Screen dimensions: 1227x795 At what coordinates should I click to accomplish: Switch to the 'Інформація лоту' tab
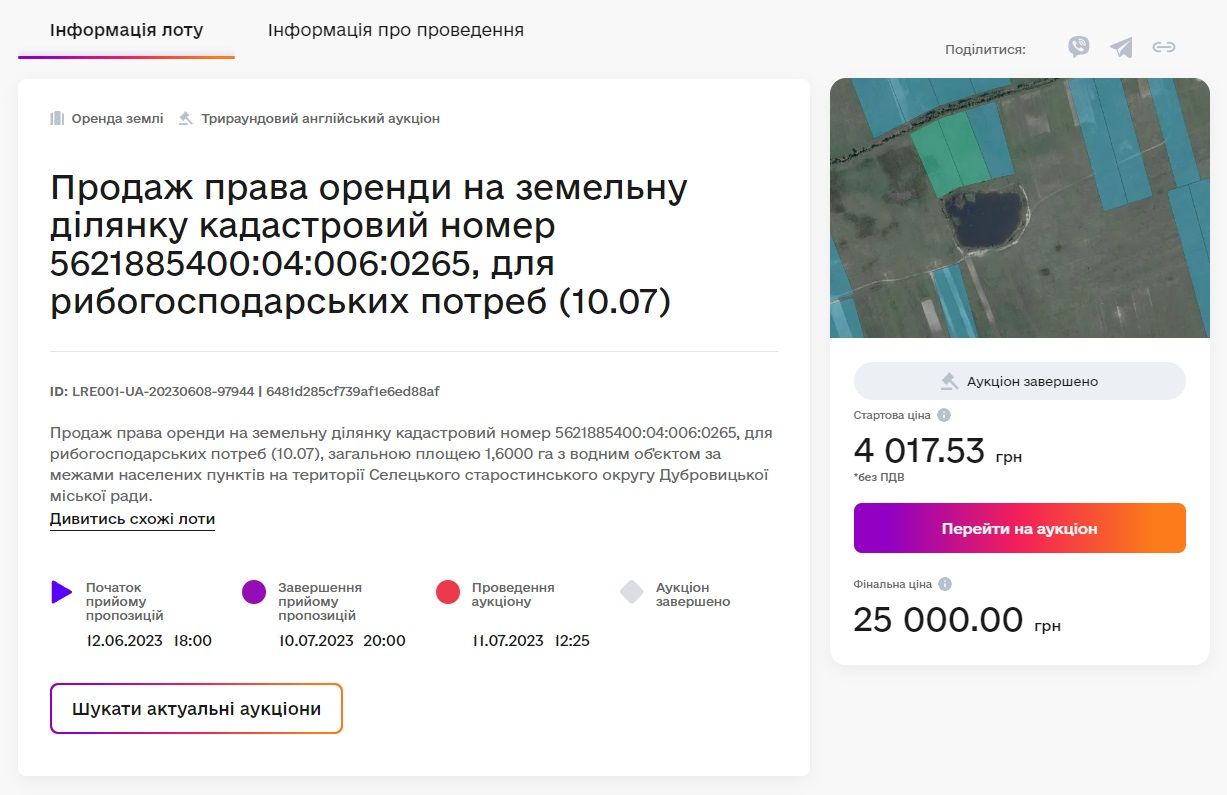point(126,30)
